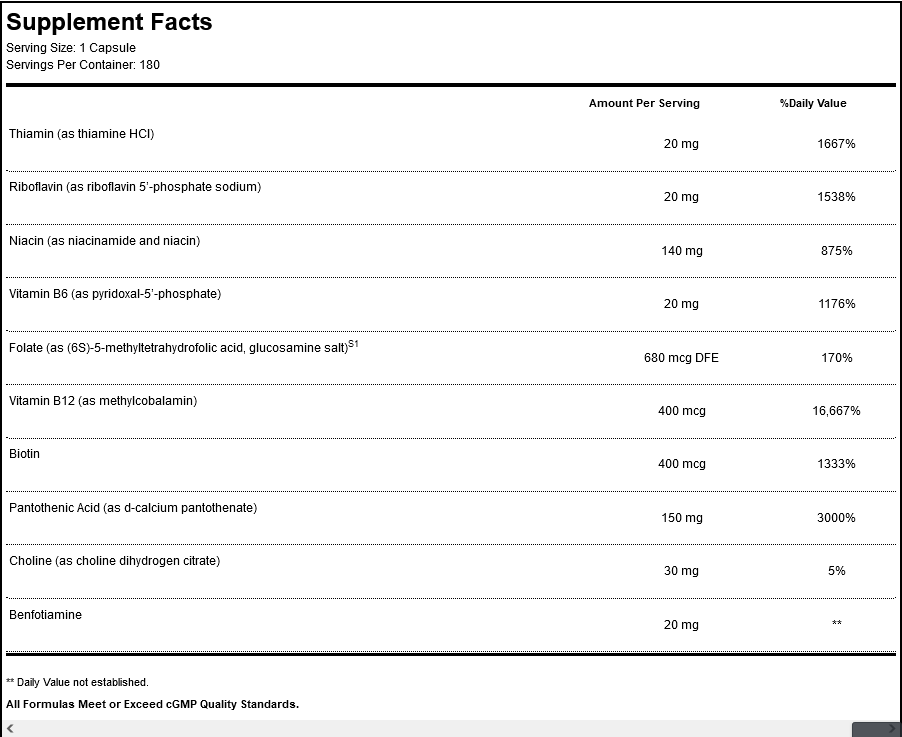The image size is (902, 737).
Task: Click the Supplement Facts heading
Action: [x=109, y=22]
